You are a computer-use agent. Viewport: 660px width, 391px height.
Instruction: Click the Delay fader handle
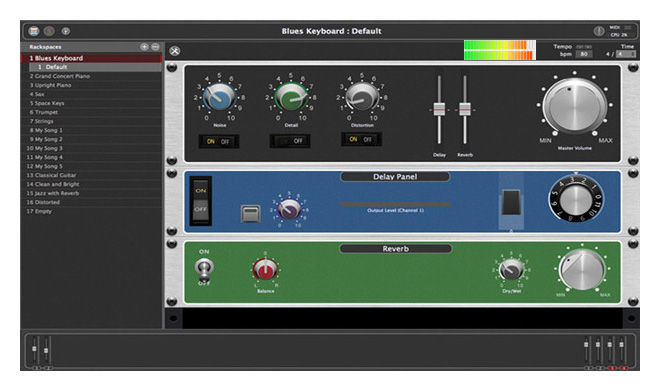(x=439, y=109)
